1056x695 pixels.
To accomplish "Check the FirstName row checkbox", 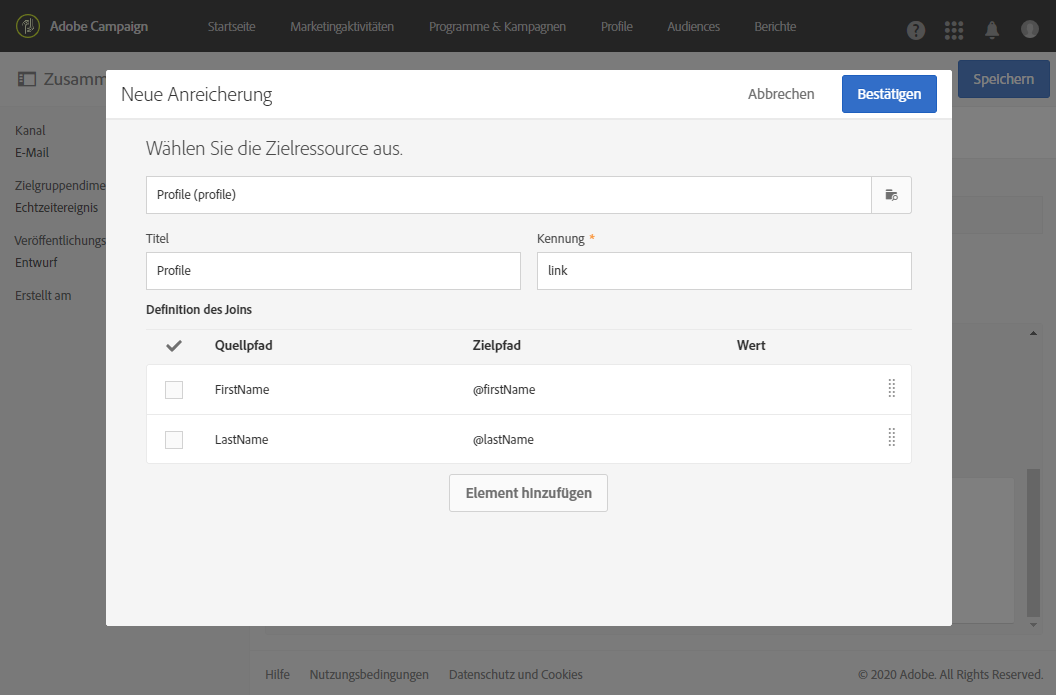I will (174, 390).
